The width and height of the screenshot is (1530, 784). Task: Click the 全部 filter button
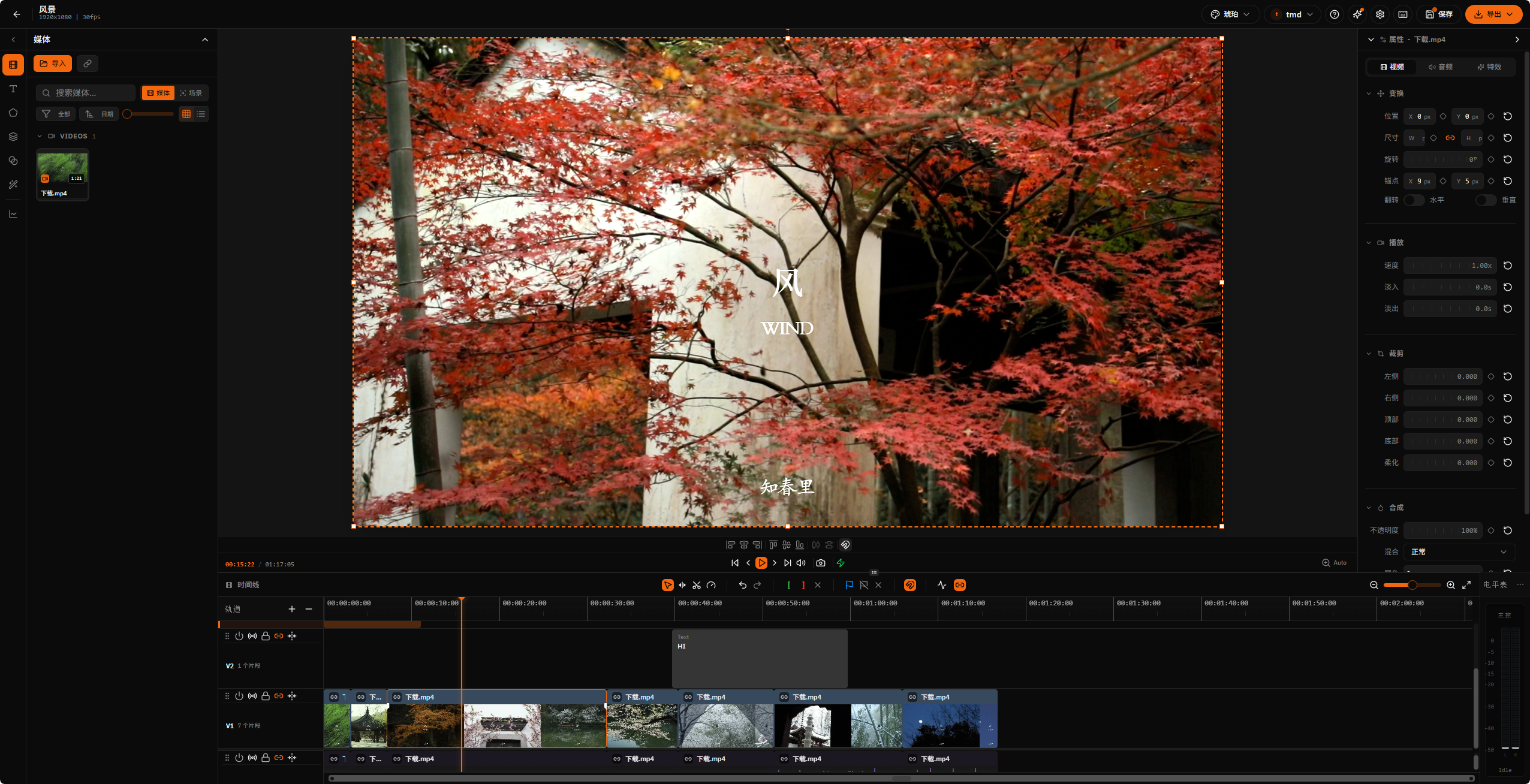[56, 114]
